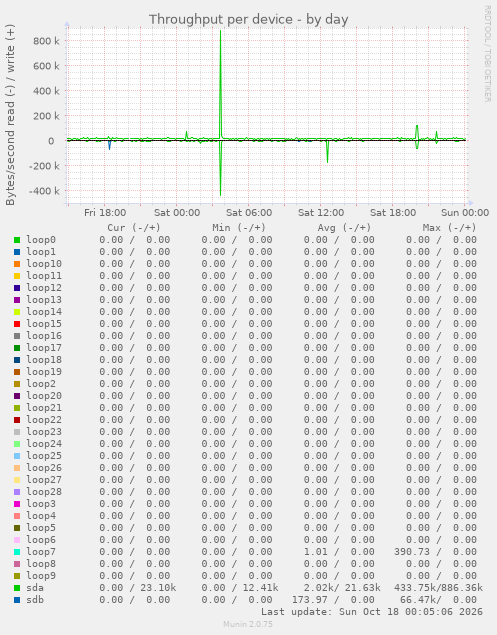Select the 'loop4' legend label

pos(41,516)
